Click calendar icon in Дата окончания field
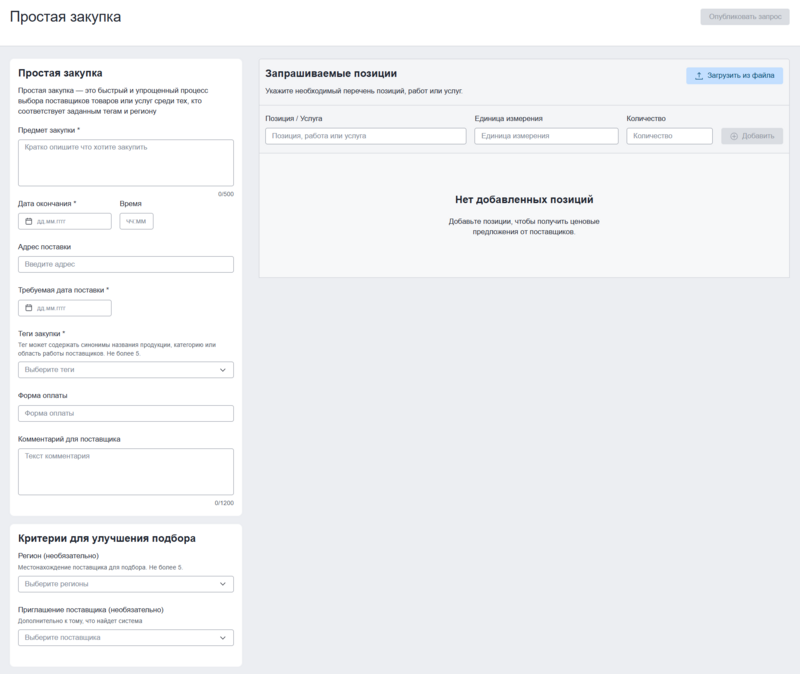This screenshot has height=674, width=800. [29, 221]
